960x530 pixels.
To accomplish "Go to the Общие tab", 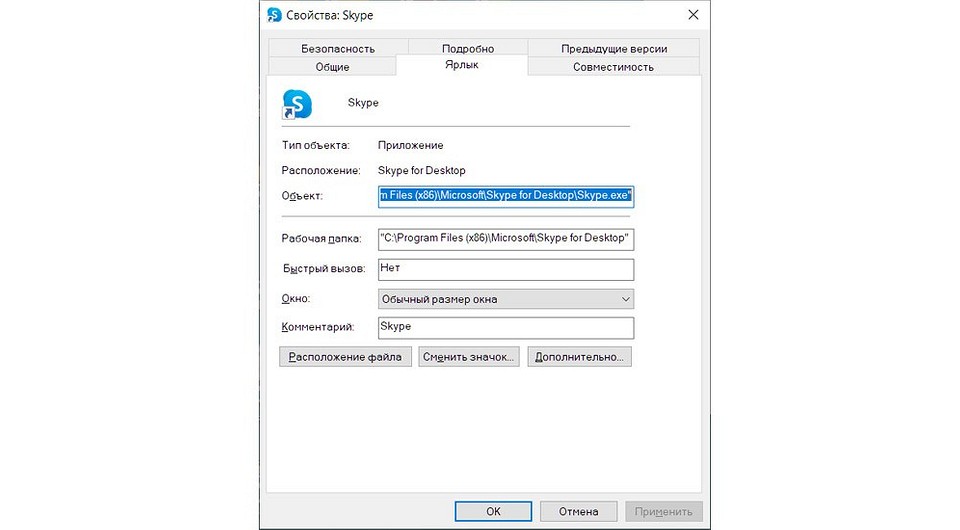I will click(x=332, y=67).
